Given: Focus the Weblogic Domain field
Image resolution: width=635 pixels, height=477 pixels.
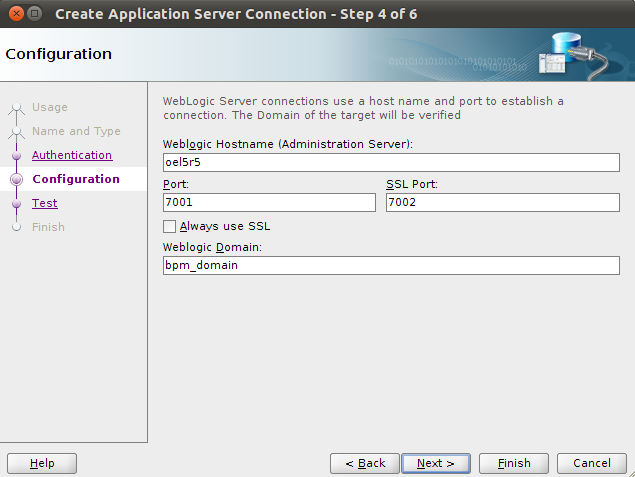Looking at the screenshot, I should click(391, 265).
